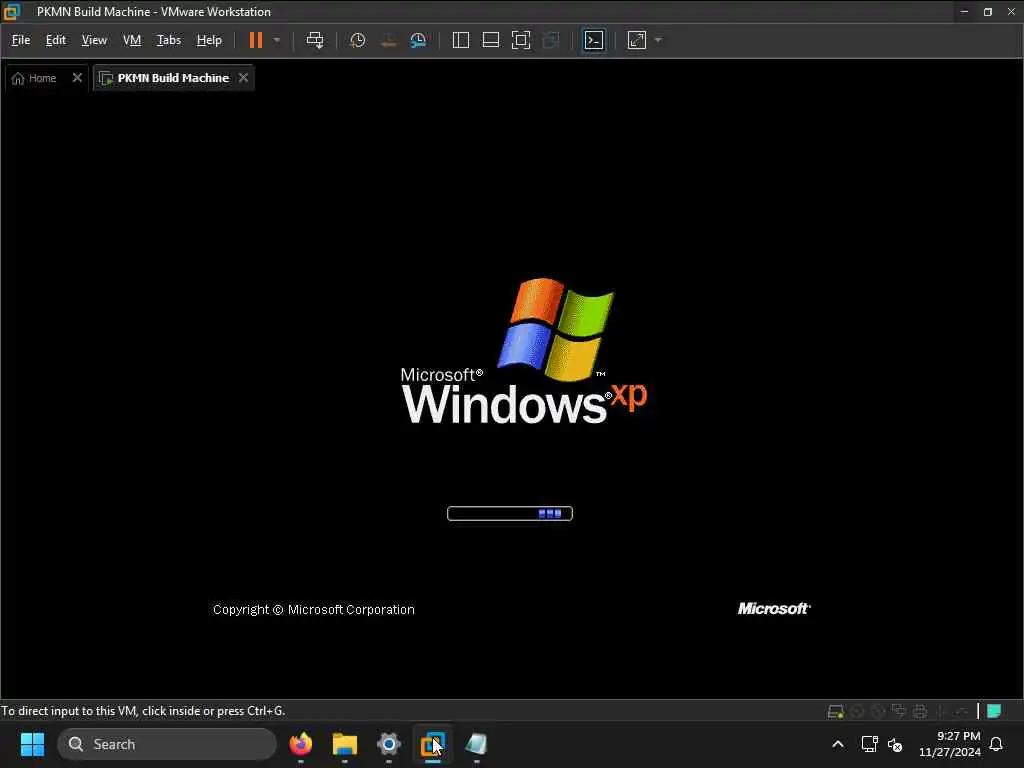Revert the virtual machine to its snapshot
1024x768 pixels.
point(389,40)
